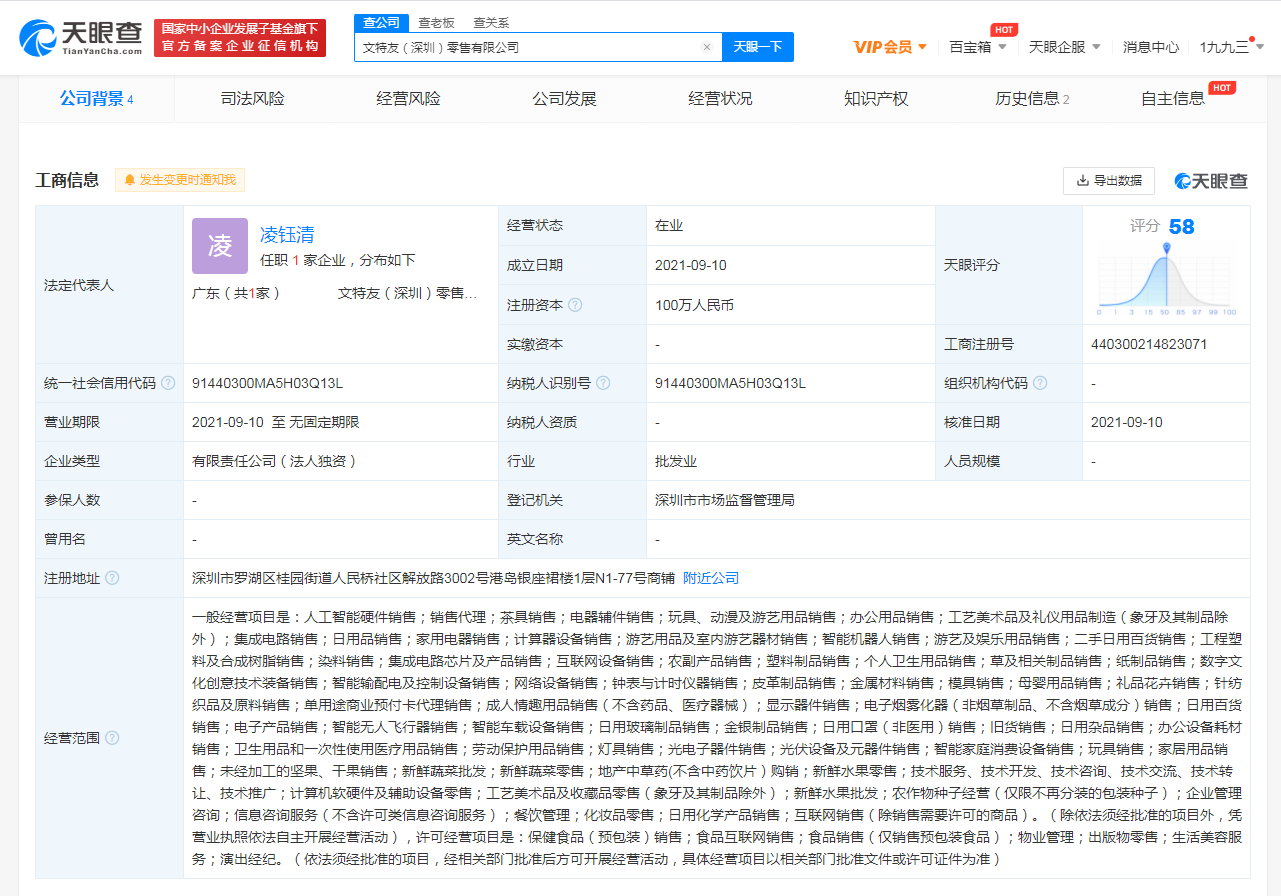Select registered capital value 100万人民币
This screenshot has width=1281, height=896.
(695, 305)
